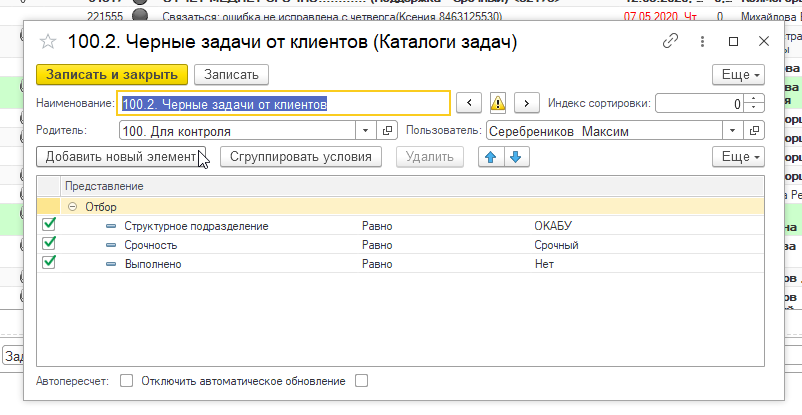The width and height of the screenshot is (802, 415).
Task: Move selected condition up with blue arrow
Action: pyautogui.click(x=491, y=157)
